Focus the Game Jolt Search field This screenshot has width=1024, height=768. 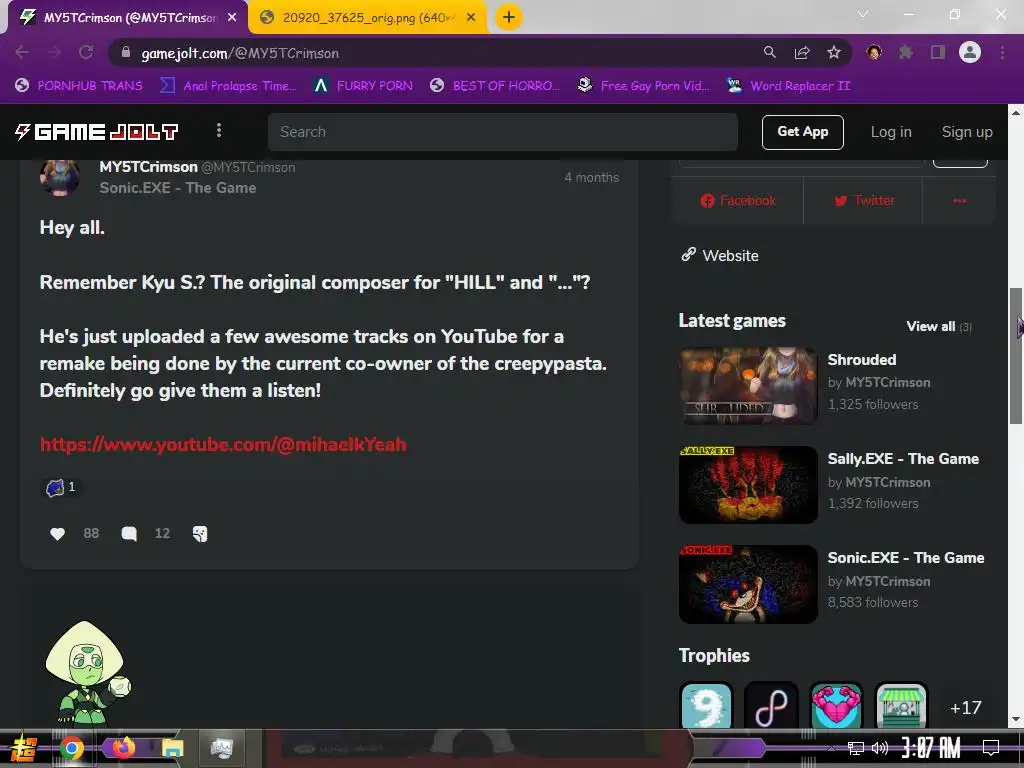503,132
